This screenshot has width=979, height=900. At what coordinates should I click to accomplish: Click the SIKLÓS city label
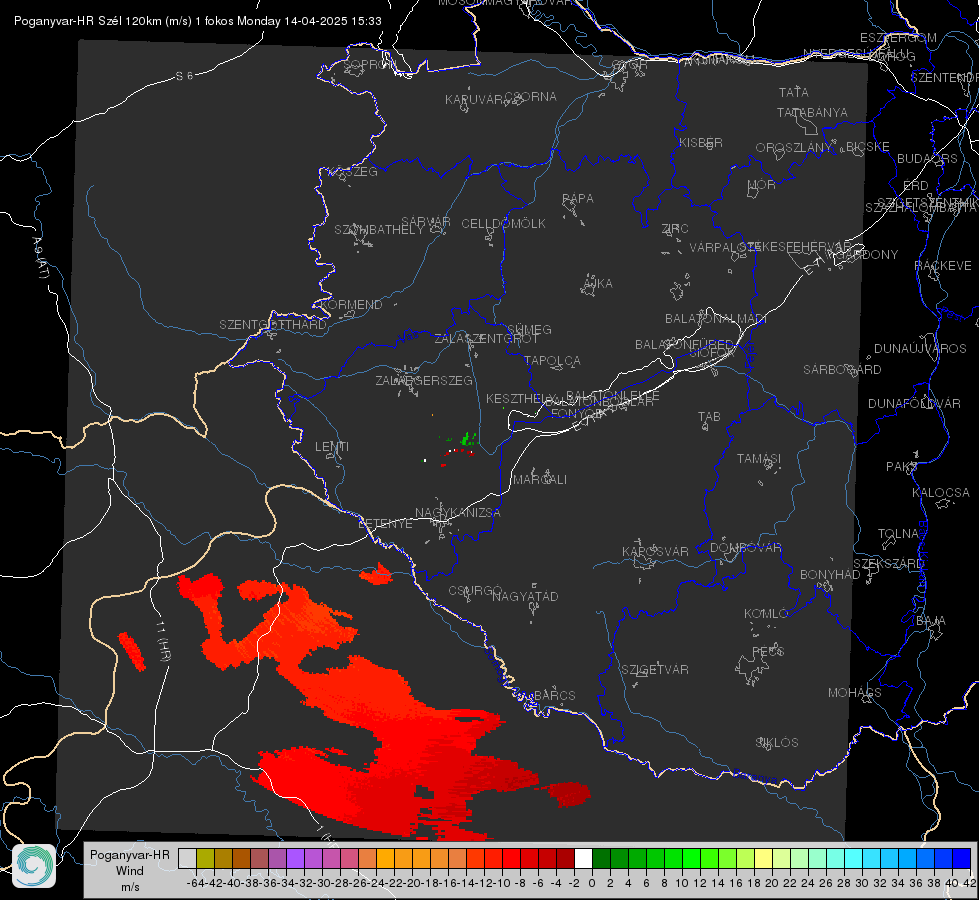[x=777, y=743]
